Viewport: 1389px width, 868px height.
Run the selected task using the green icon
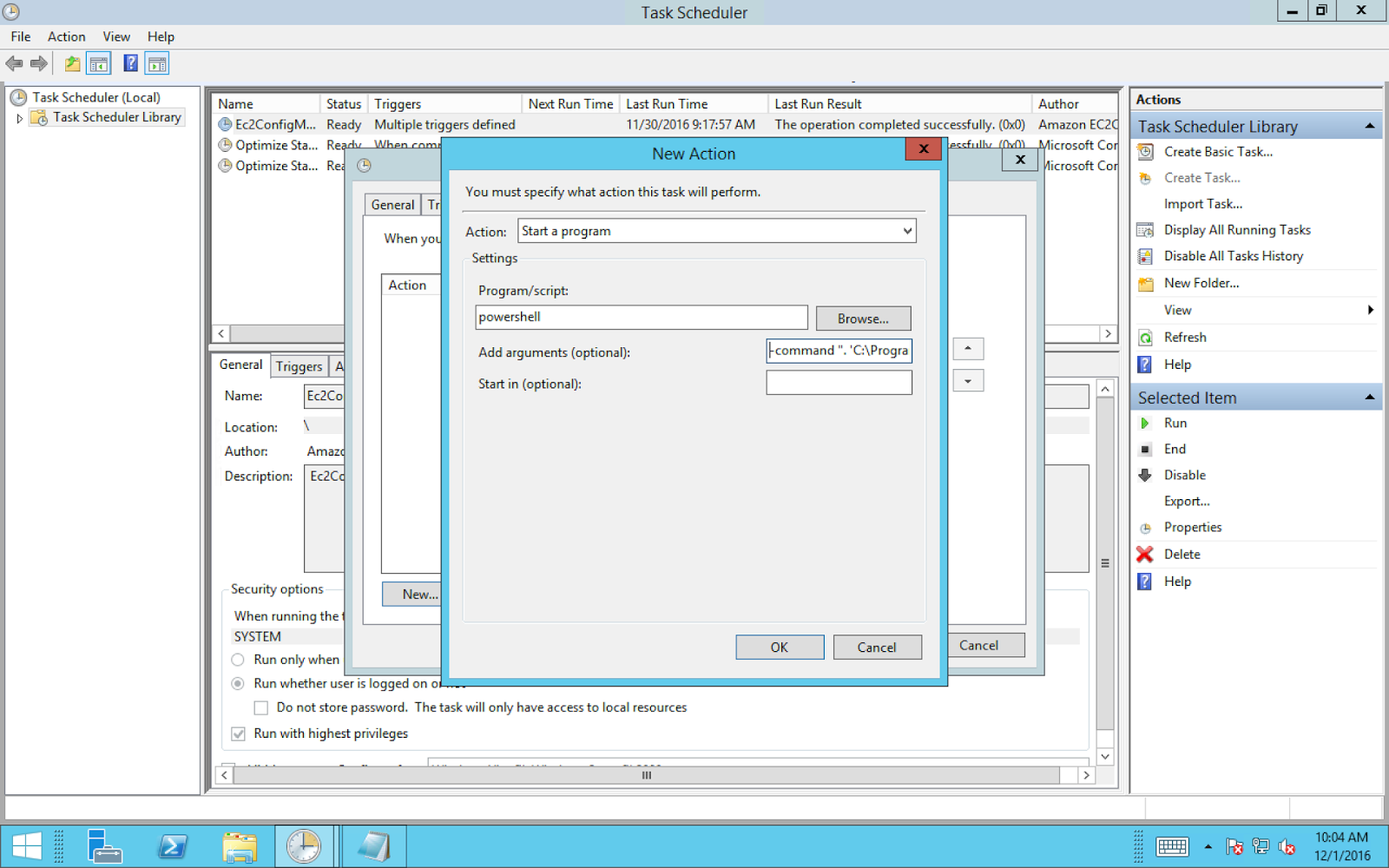click(x=1145, y=423)
